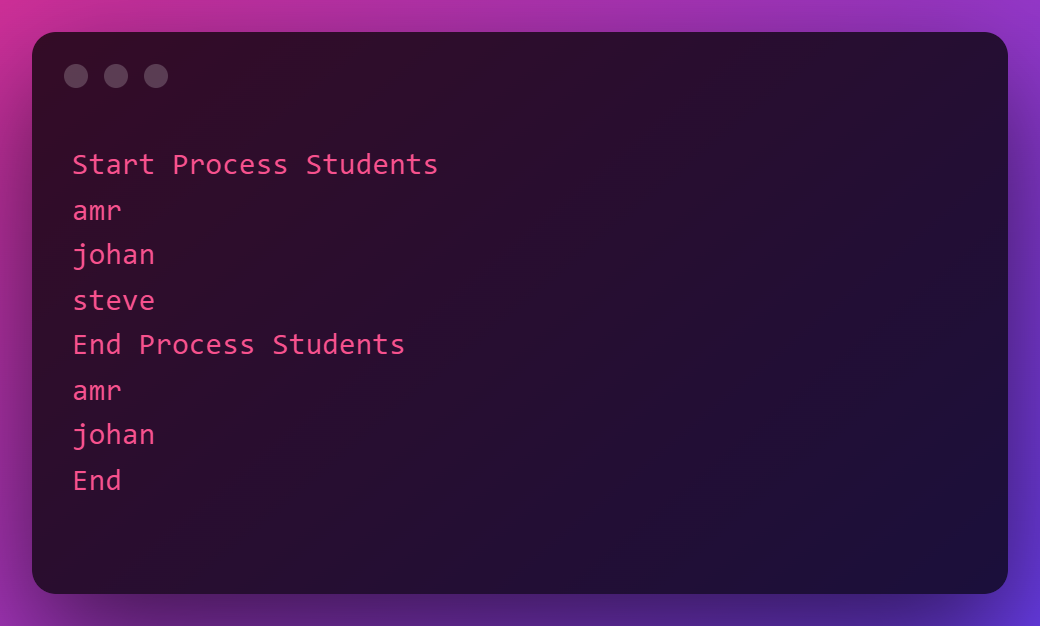Click the rightmost gray window dot
The image size is (1040, 626).
click(x=156, y=76)
